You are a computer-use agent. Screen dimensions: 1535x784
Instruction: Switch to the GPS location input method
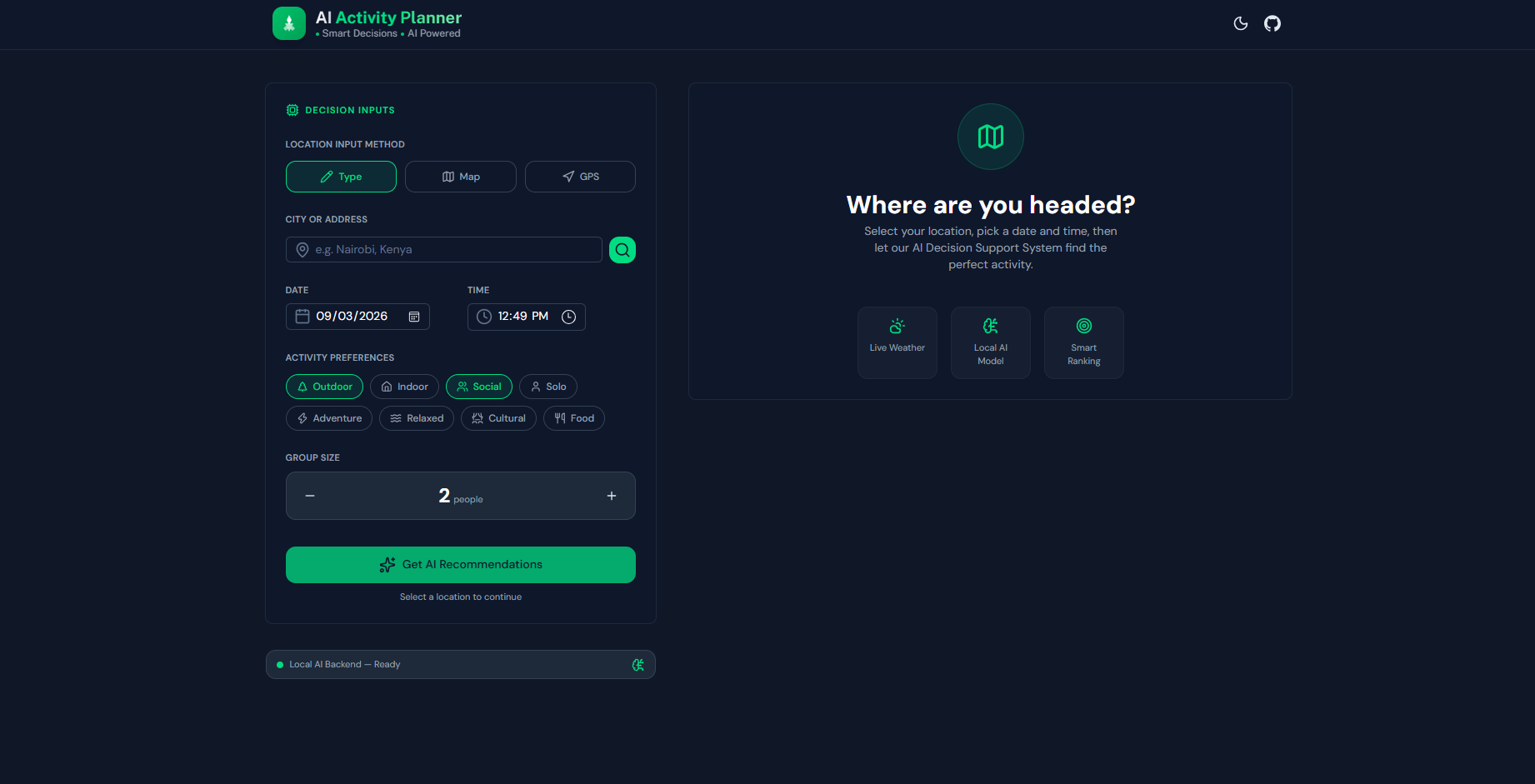(580, 177)
